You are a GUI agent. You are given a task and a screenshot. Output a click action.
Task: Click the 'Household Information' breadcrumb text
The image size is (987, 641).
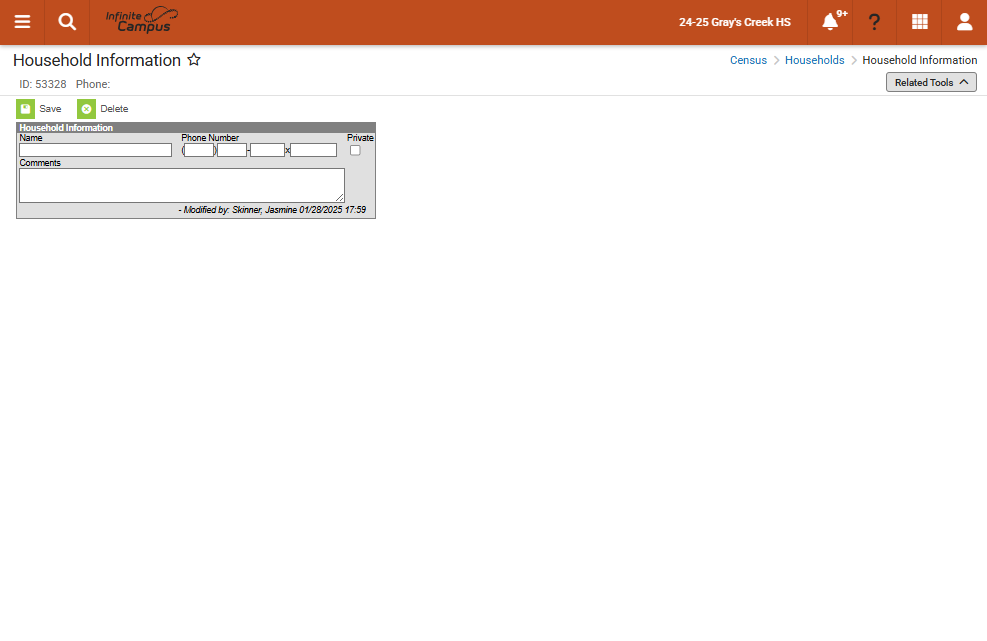pos(920,60)
